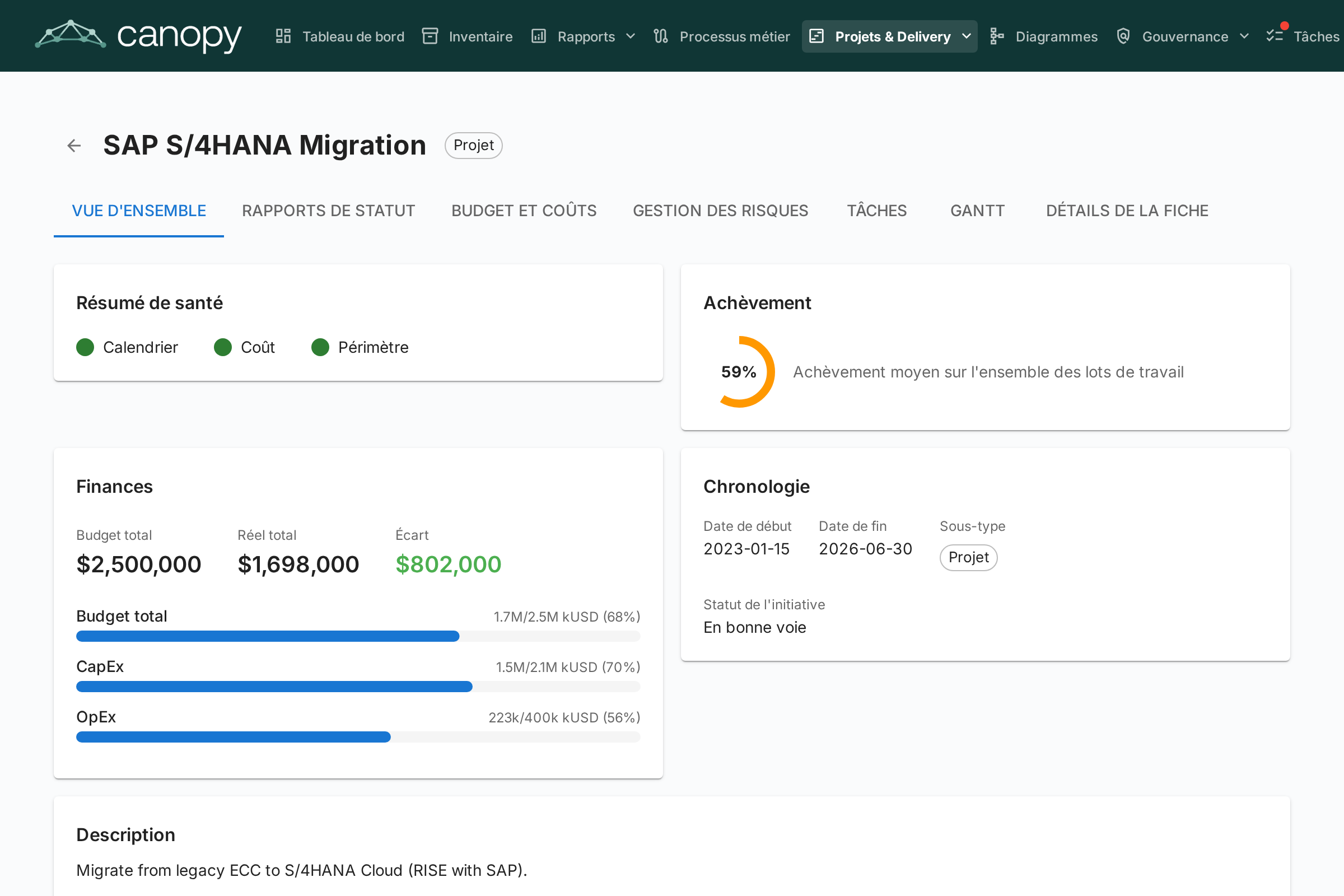Click the Projets & Delivery icon
This screenshot has height=896, width=1344.
tap(816, 36)
